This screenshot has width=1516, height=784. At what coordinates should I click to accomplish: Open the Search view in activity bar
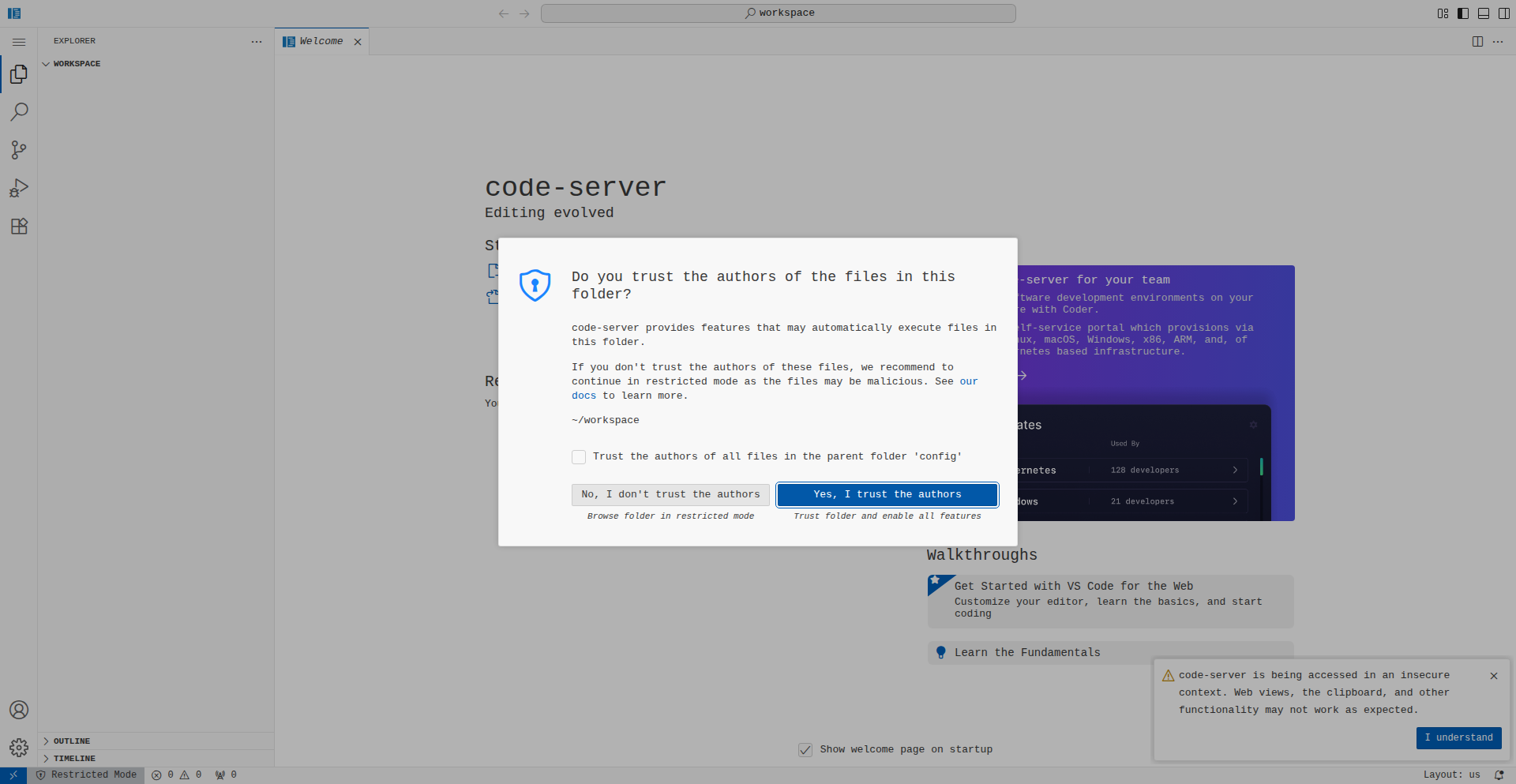click(x=19, y=112)
